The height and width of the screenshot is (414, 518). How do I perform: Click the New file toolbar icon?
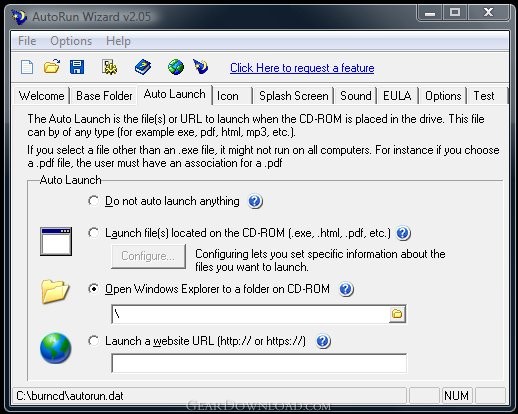point(27,67)
